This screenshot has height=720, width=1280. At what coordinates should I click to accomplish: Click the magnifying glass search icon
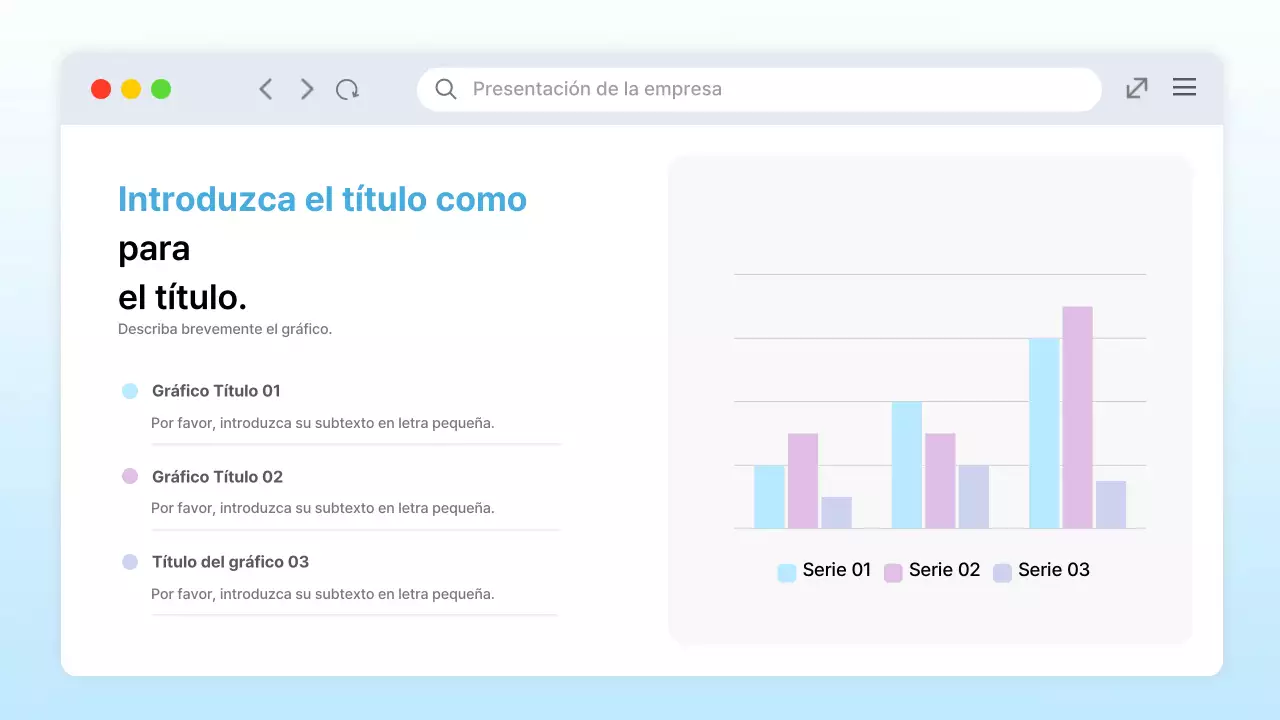(x=445, y=89)
